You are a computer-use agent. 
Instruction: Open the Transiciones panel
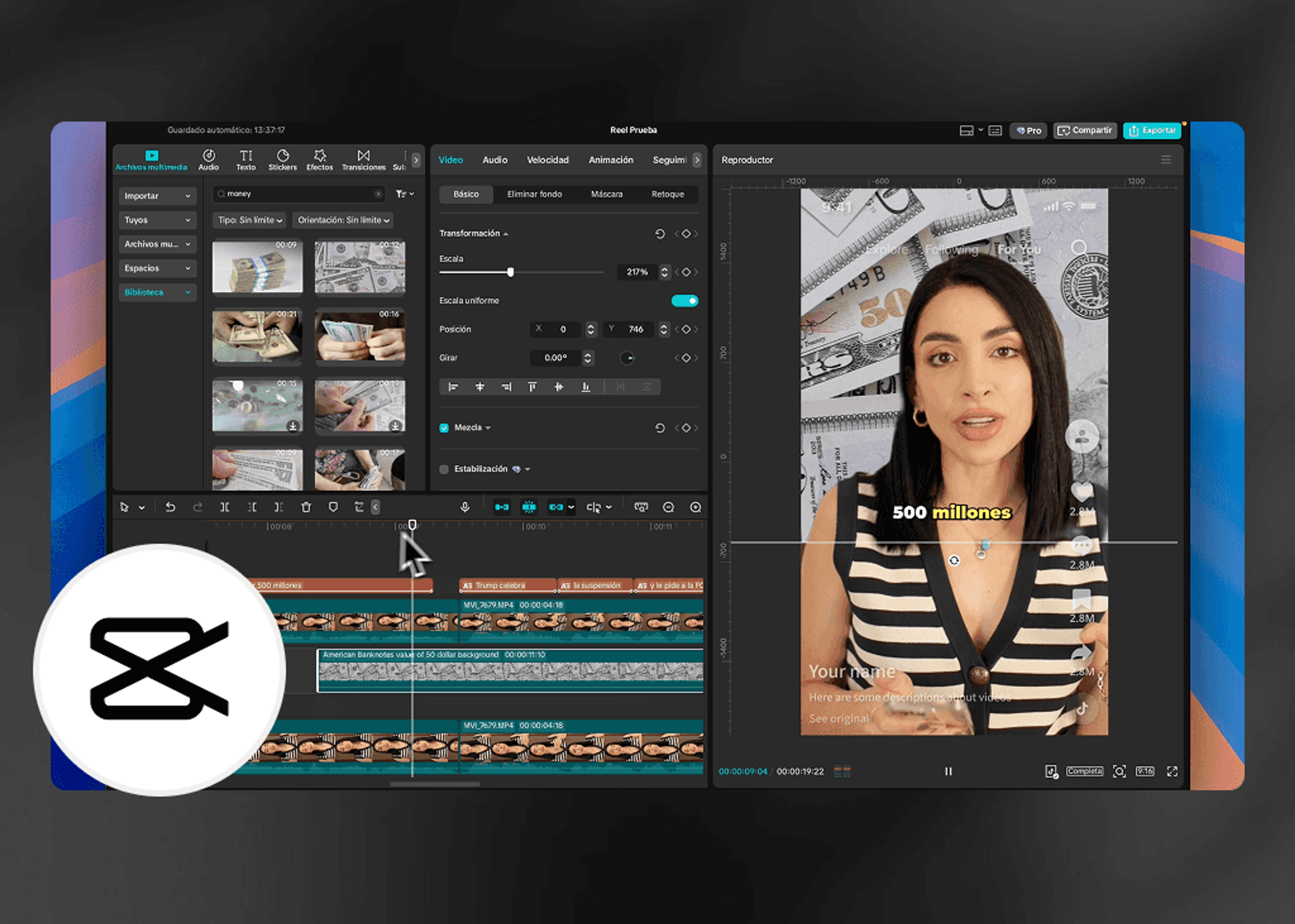pyautogui.click(x=364, y=160)
